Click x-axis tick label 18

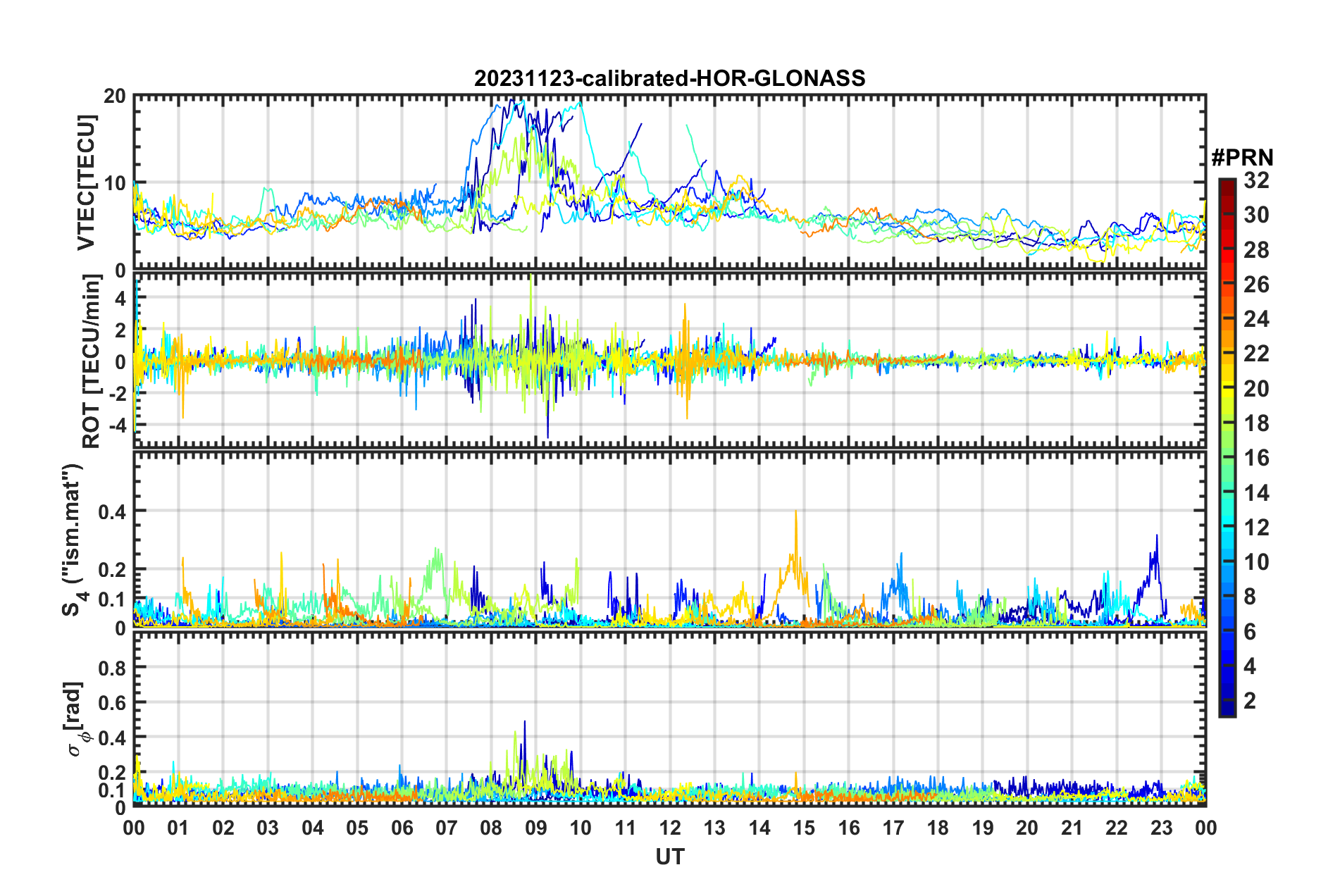(938, 828)
